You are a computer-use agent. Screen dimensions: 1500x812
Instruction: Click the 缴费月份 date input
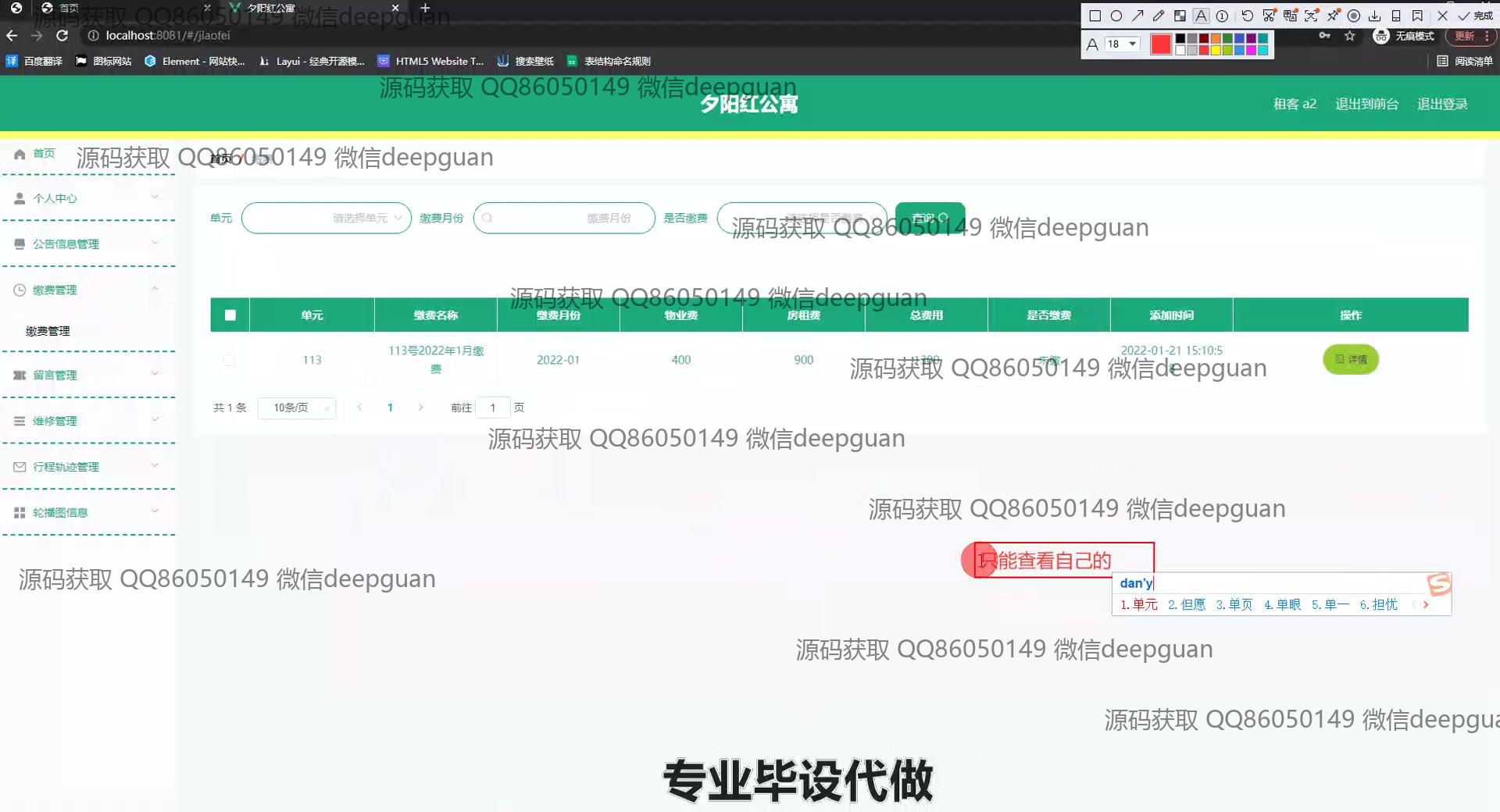coord(564,218)
